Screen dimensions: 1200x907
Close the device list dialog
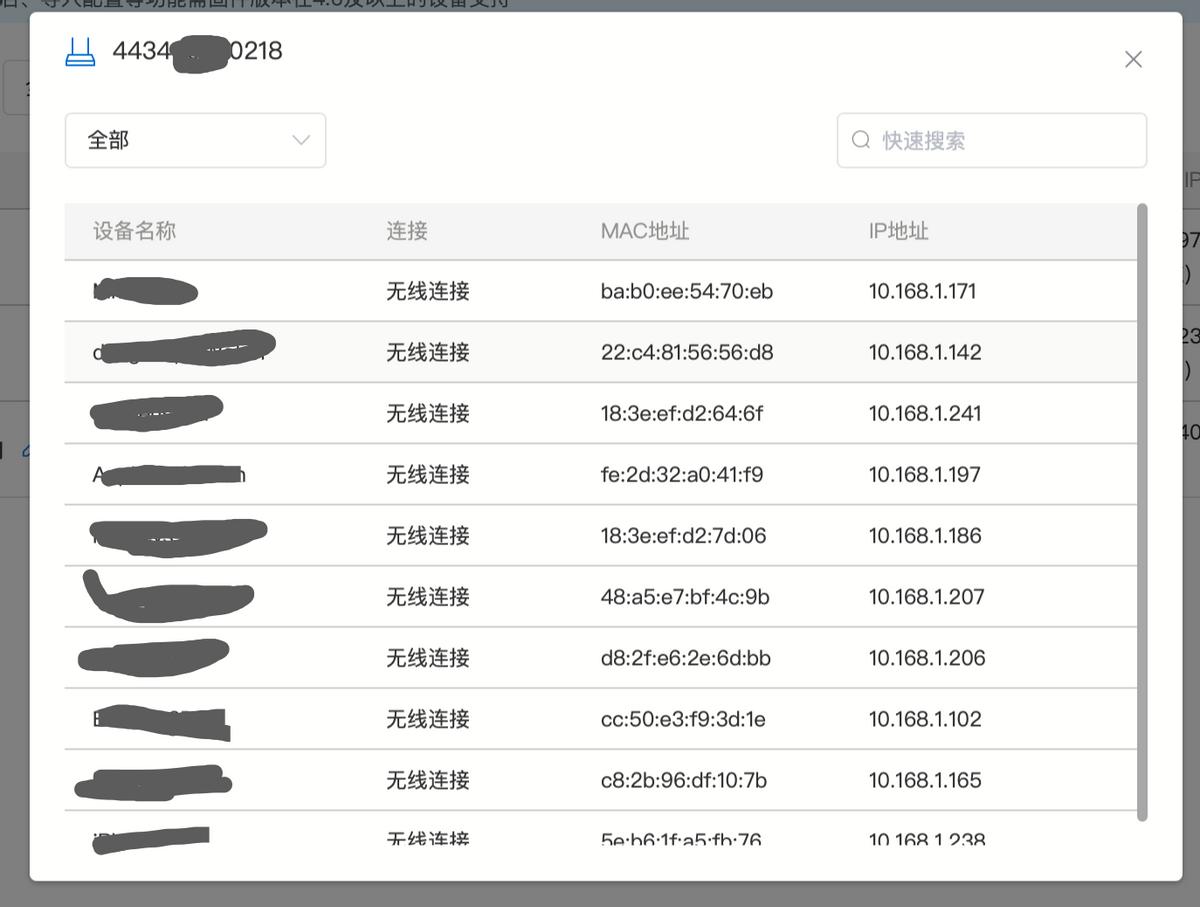coord(1133,58)
